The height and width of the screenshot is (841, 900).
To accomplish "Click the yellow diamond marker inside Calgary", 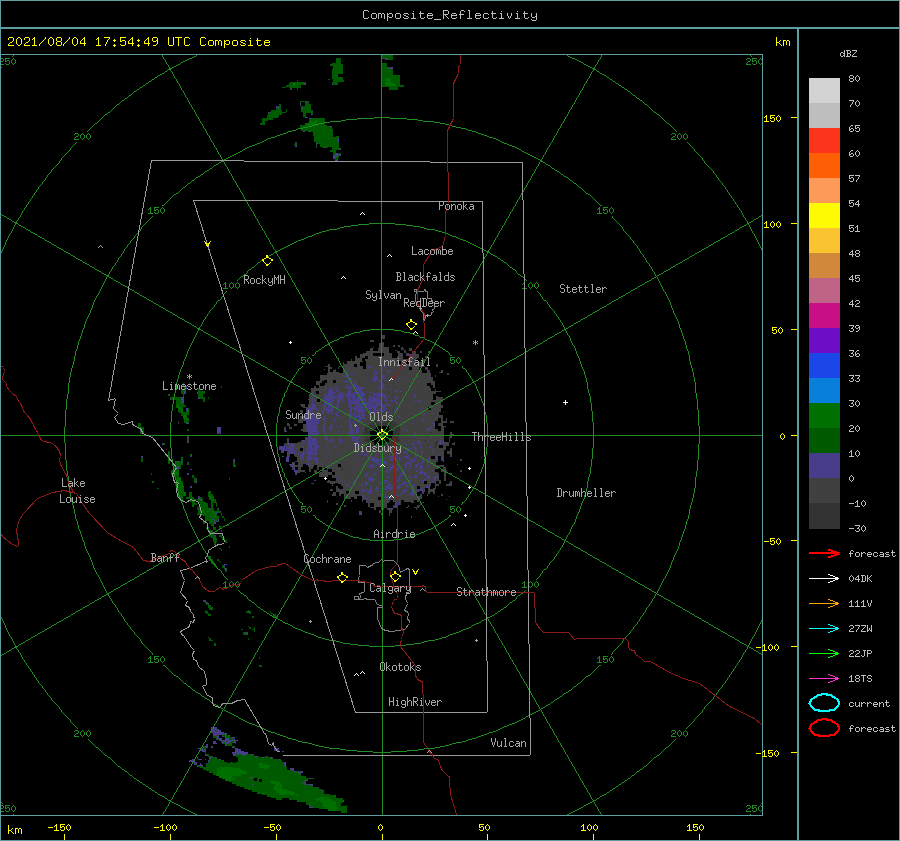I will [395, 576].
